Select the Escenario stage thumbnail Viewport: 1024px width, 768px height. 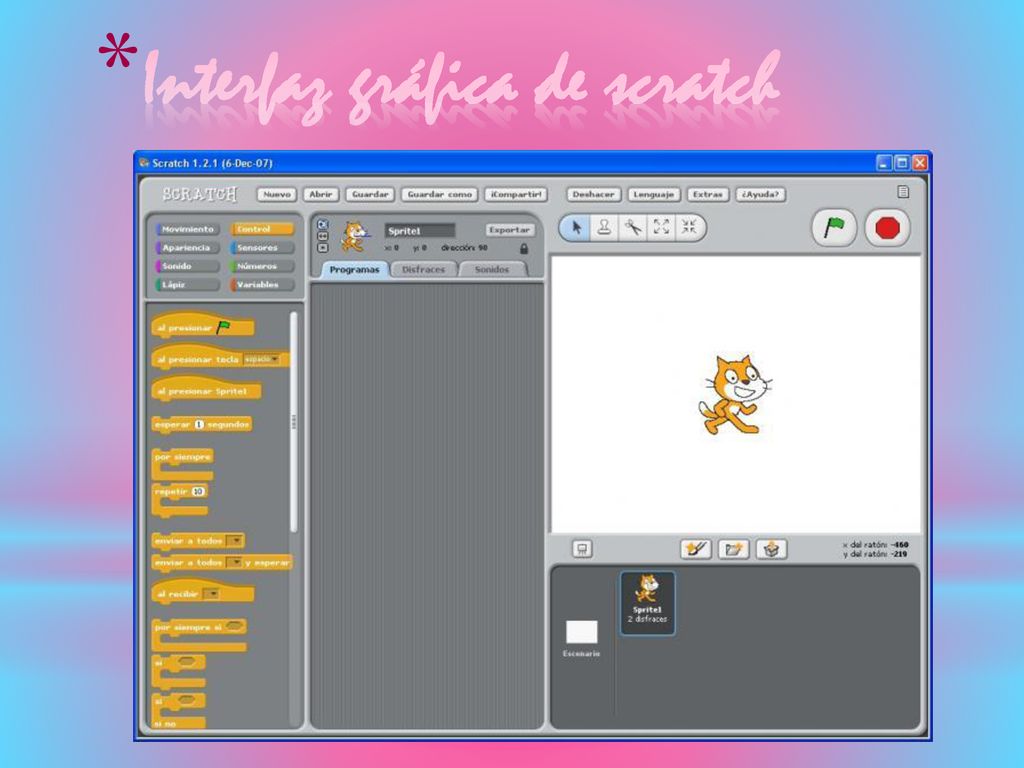(x=581, y=638)
